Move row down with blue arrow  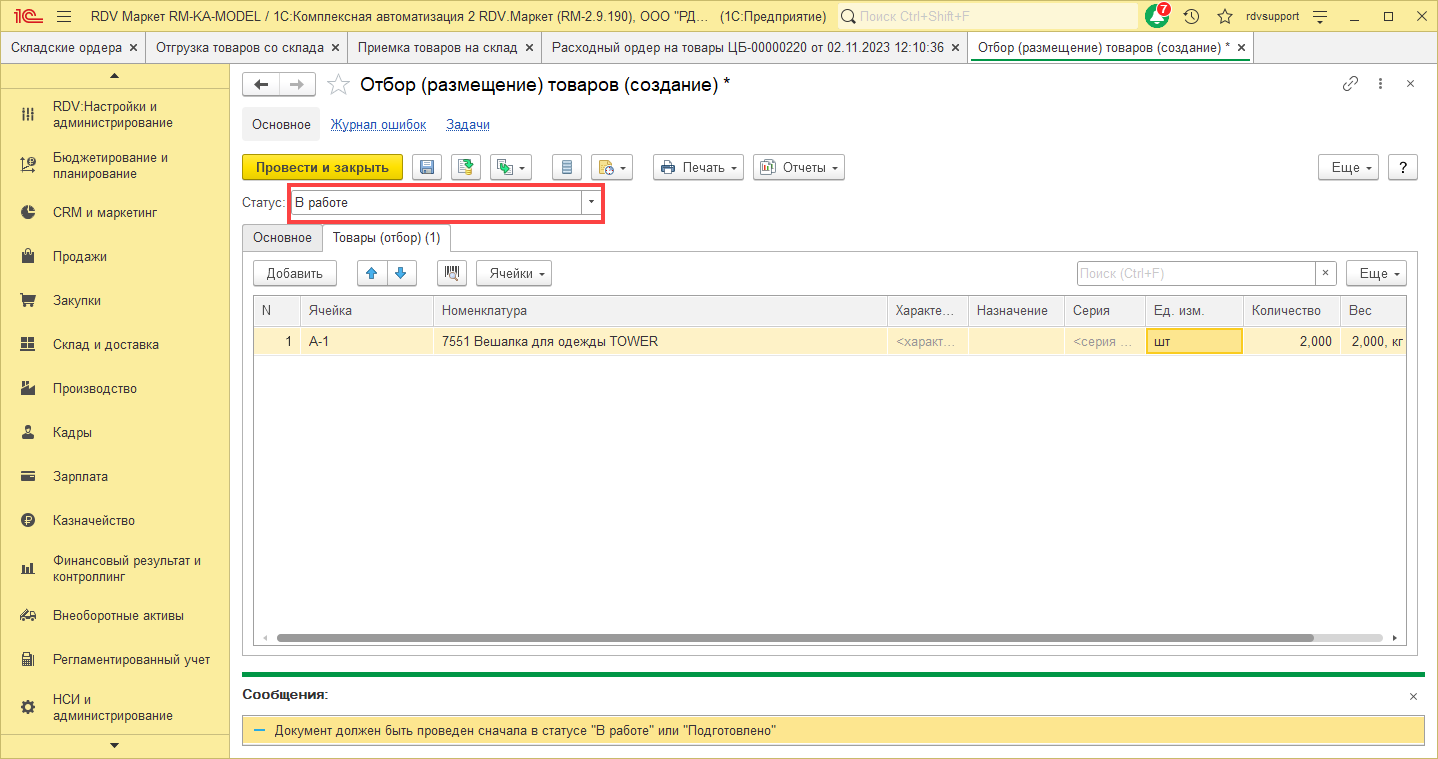401,273
